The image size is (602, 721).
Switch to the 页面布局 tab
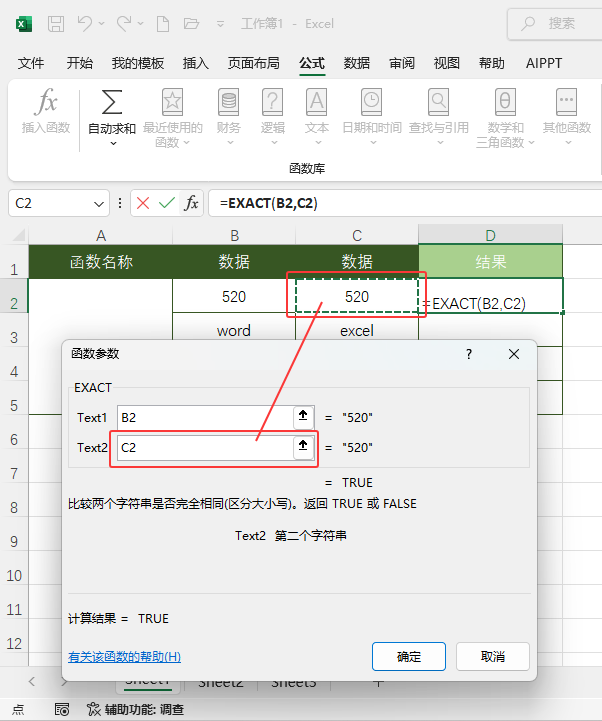pyautogui.click(x=253, y=63)
